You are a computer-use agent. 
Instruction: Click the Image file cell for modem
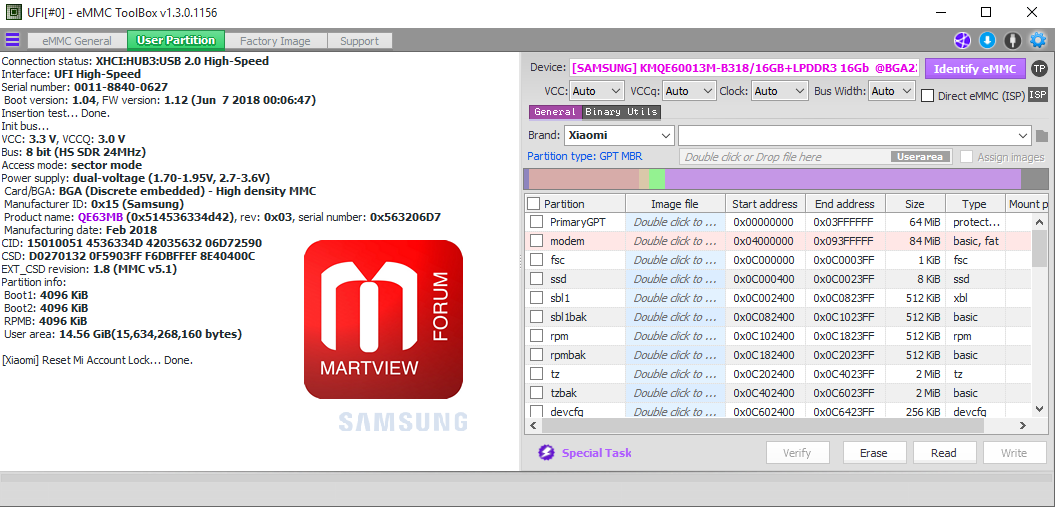coord(676,241)
